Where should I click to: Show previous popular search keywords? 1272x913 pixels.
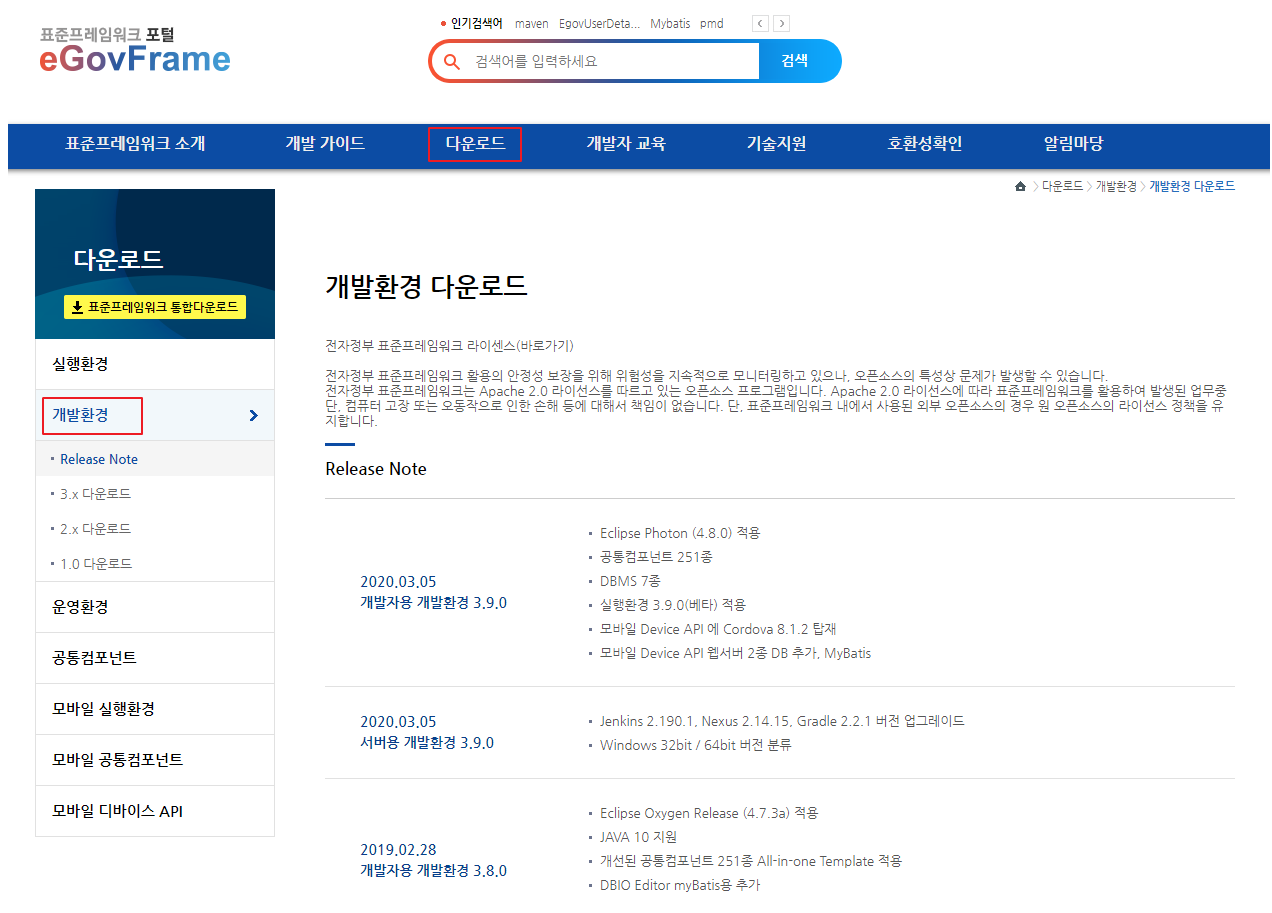click(760, 23)
